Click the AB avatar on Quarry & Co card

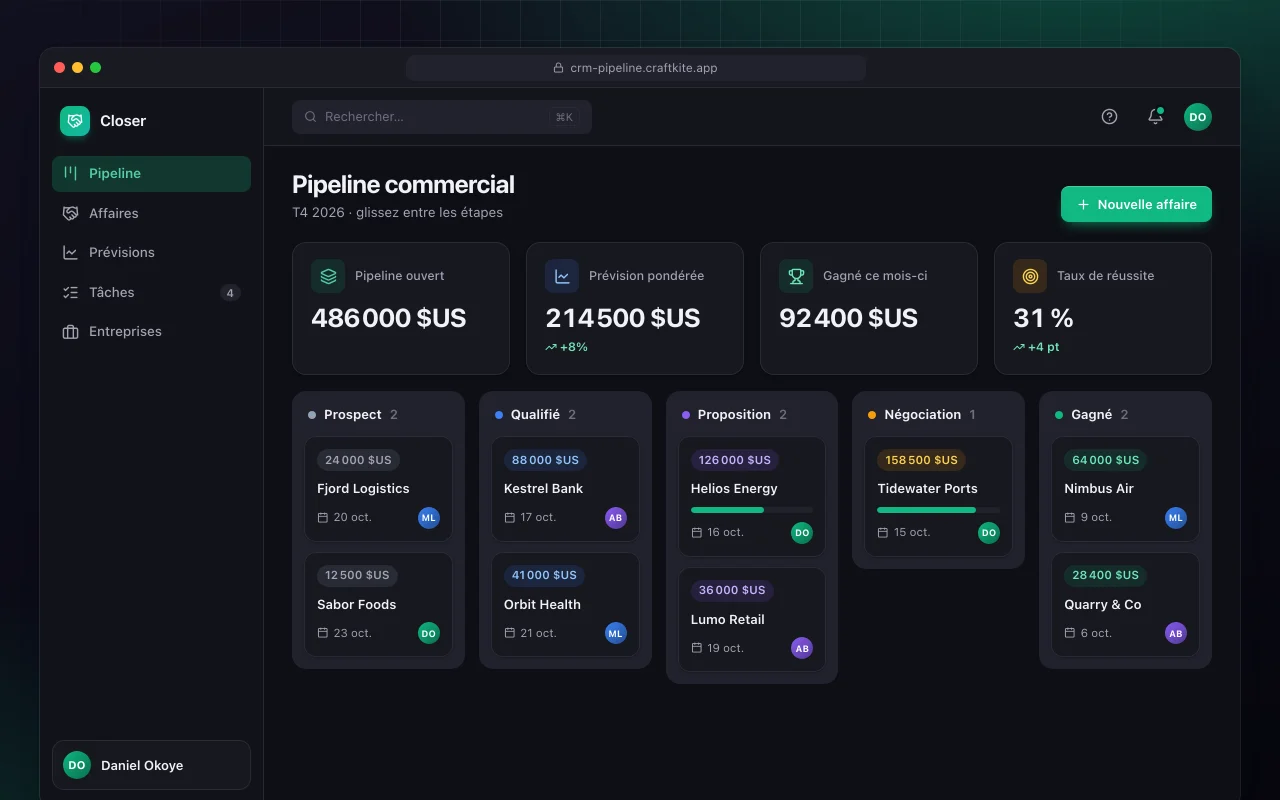click(x=1176, y=634)
